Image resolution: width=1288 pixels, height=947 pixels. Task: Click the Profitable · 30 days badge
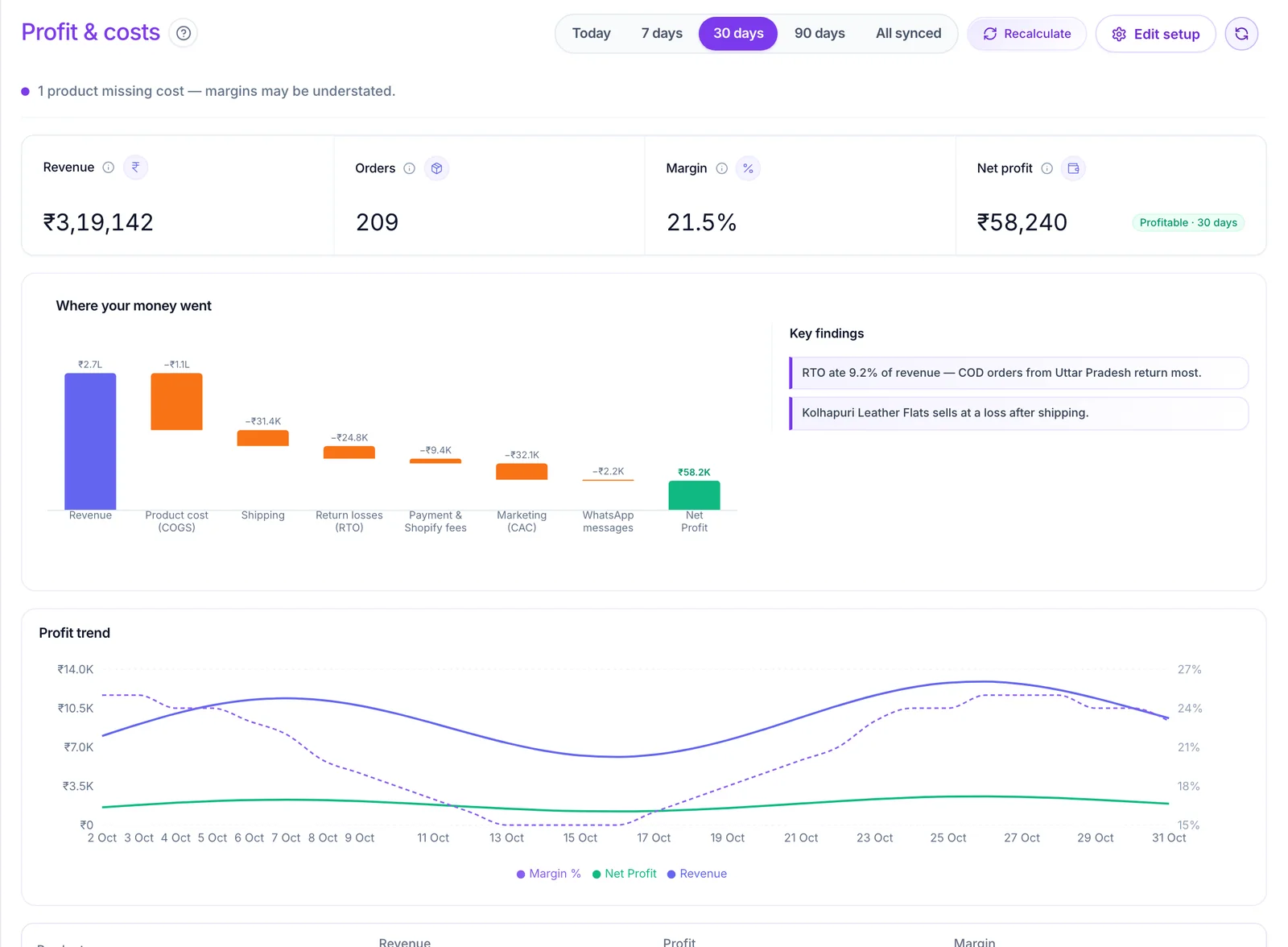click(1188, 223)
